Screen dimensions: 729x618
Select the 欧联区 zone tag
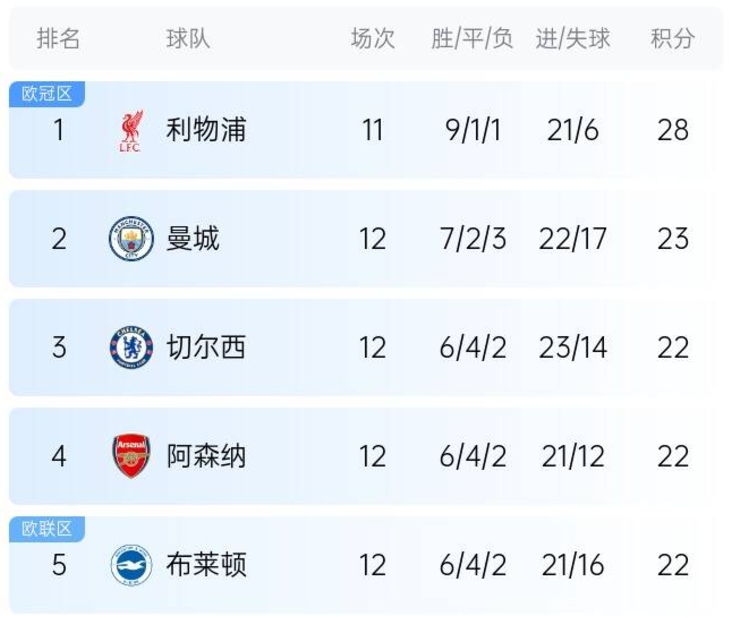pyautogui.click(x=46, y=529)
